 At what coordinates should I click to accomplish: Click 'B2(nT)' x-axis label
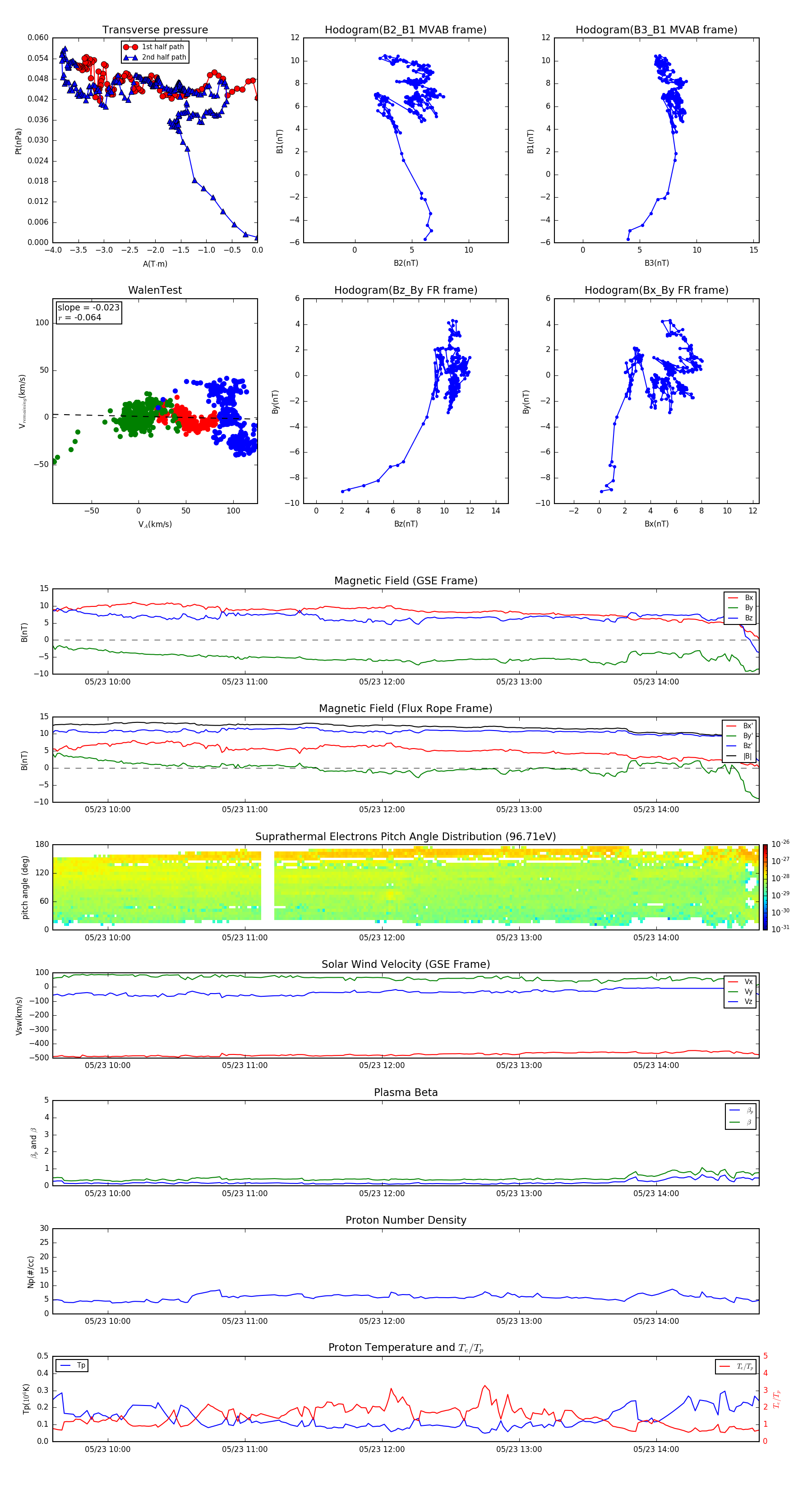(x=406, y=263)
